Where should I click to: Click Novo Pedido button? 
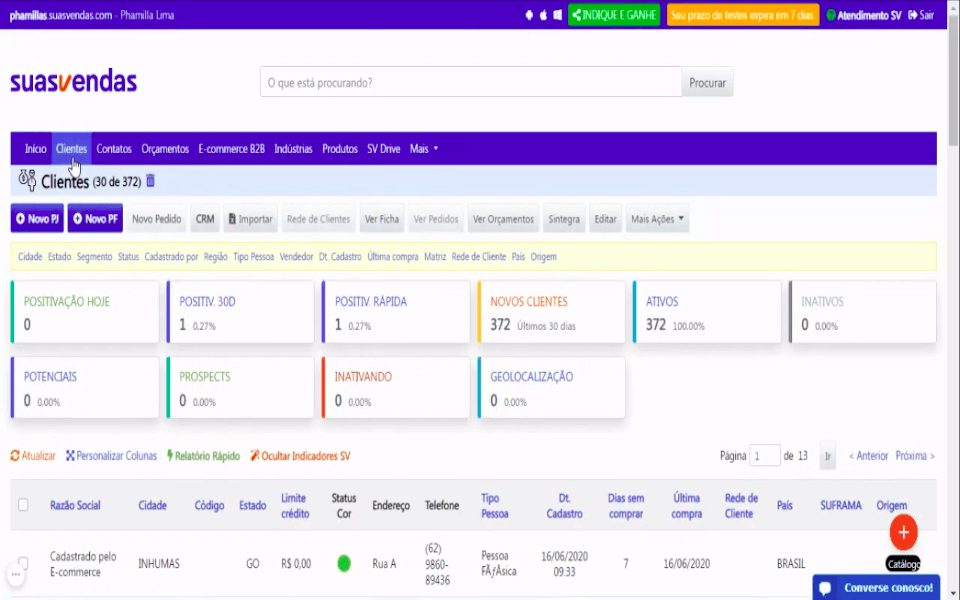157,219
